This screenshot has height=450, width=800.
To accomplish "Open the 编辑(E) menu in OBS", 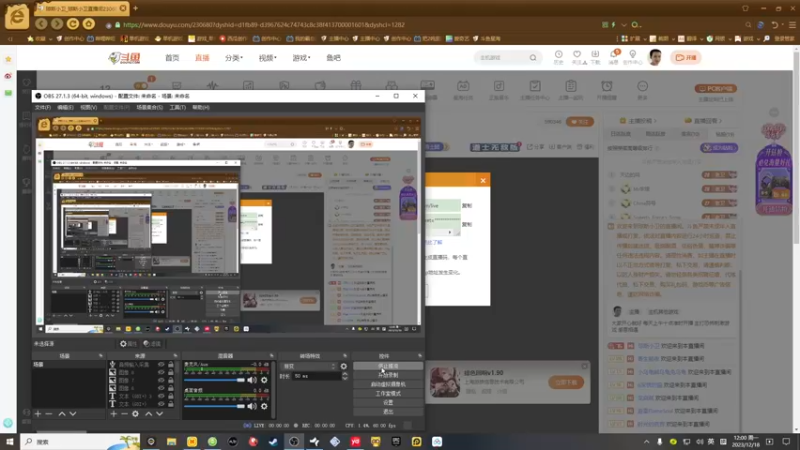I will (x=65, y=108).
